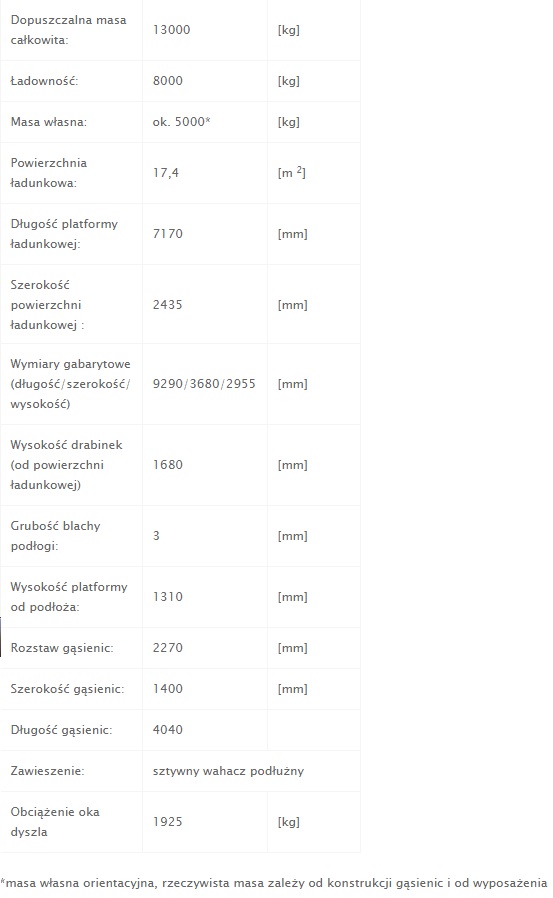Click the 1925 Obciążenie oka dyszla value
The image size is (553, 898).
pyautogui.click(x=168, y=822)
